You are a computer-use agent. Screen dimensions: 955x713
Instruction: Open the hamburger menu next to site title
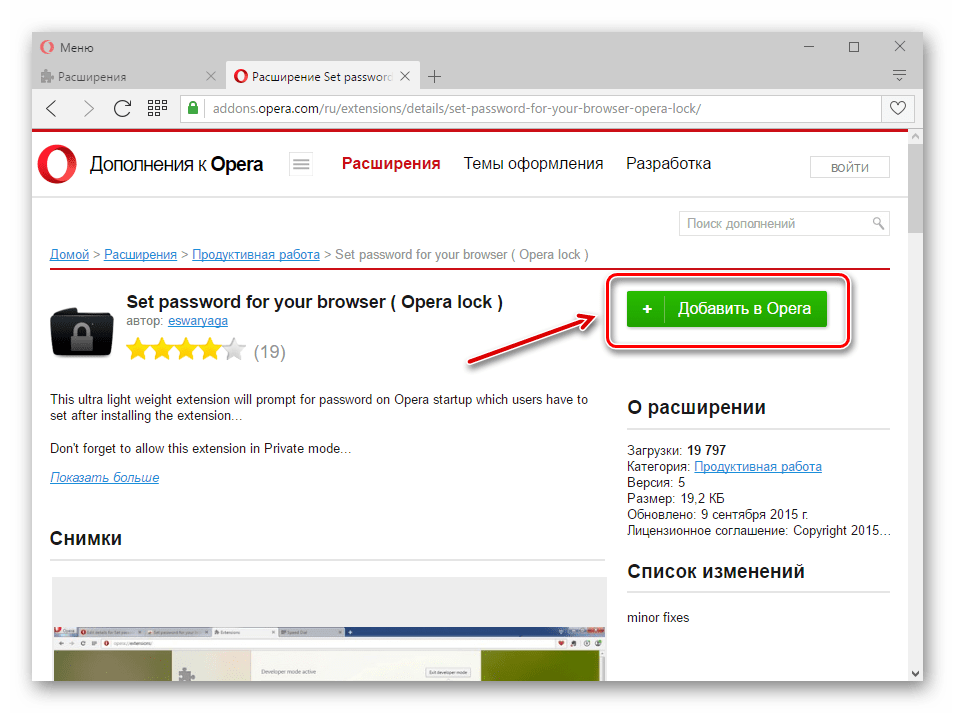pos(301,164)
